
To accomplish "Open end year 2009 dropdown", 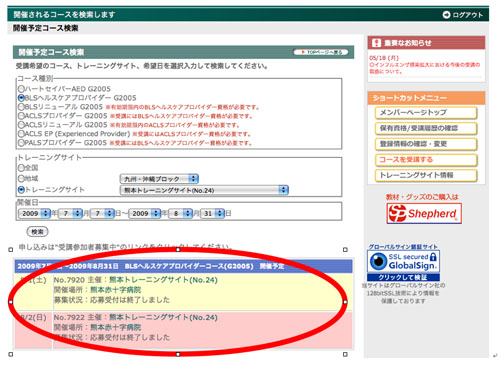I will click(145, 213).
